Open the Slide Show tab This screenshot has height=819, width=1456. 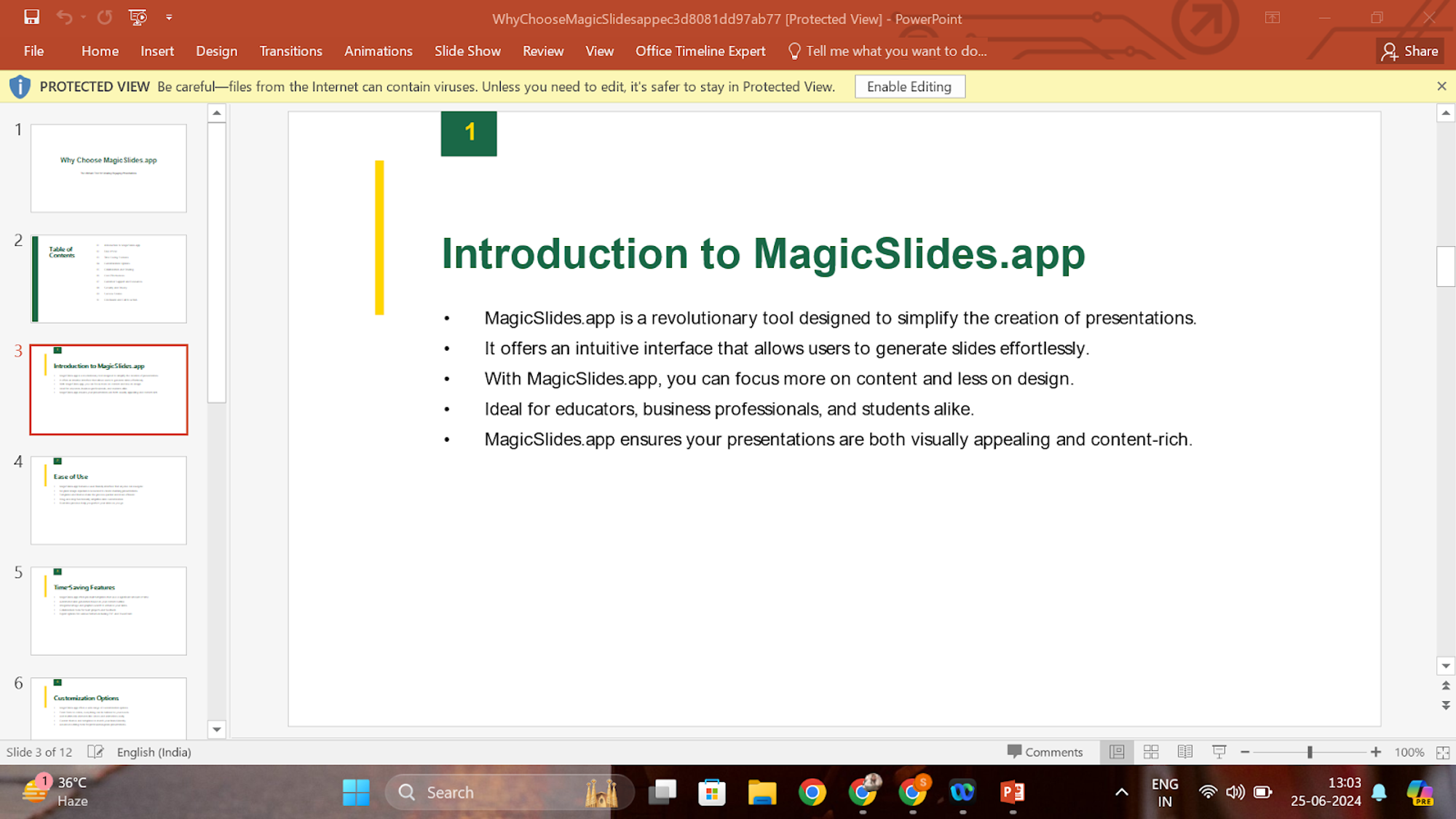pyautogui.click(x=467, y=51)
